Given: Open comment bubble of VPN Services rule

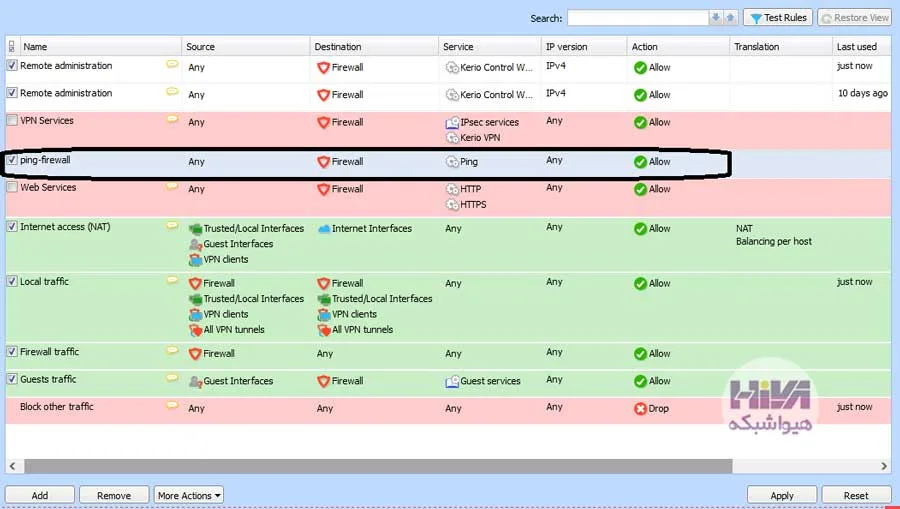Looking at the screenshot, I should [x=172, y=119].
